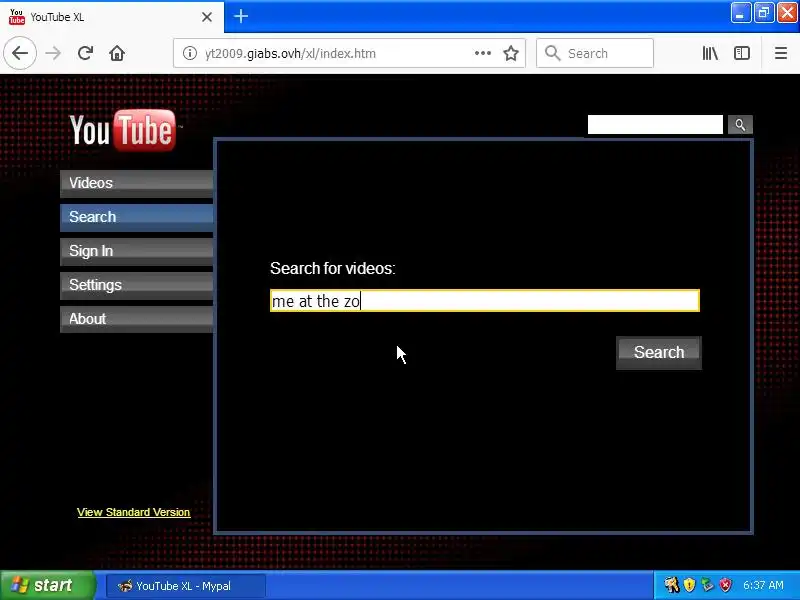Click the forward navigation arrow
The image size is (800, 600).
[53, 53]
